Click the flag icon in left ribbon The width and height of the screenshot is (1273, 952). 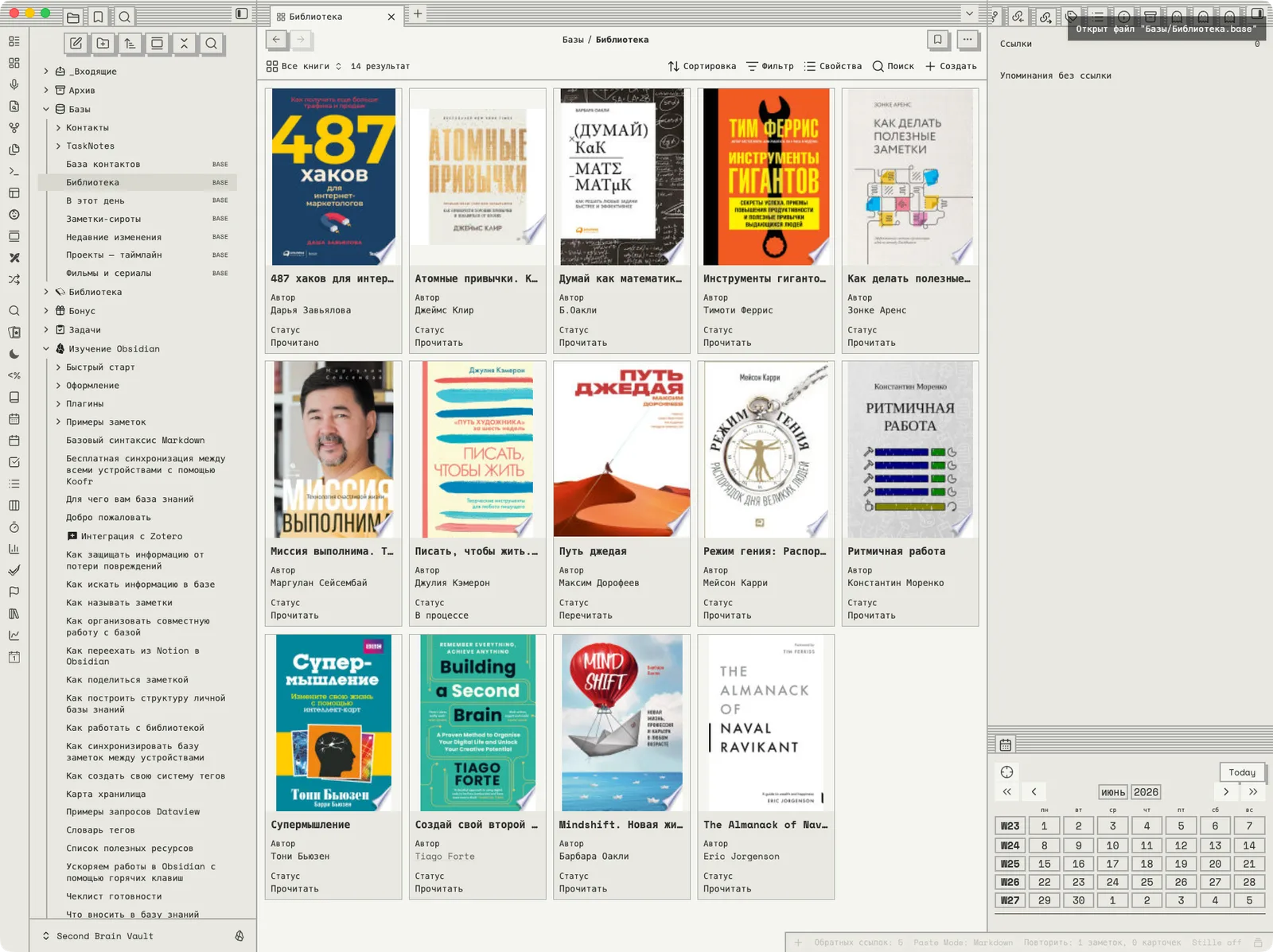point(14,592)
